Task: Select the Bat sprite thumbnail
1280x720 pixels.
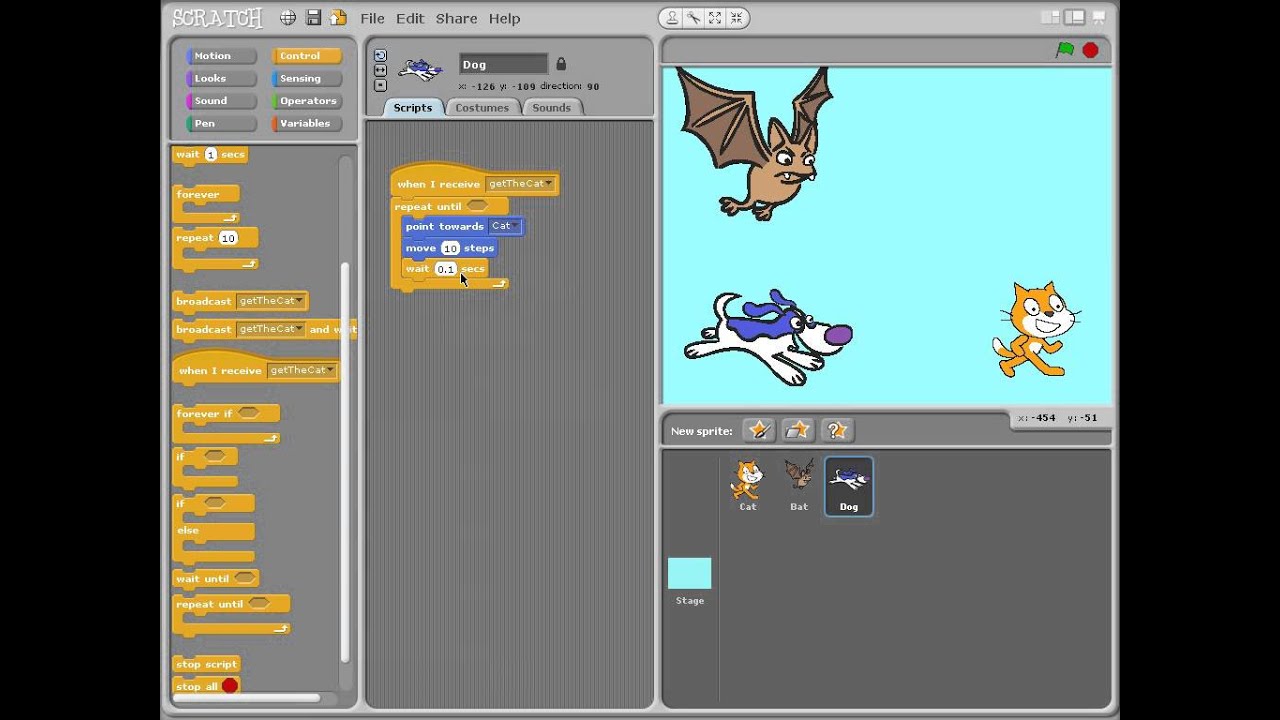Action: 798,486
